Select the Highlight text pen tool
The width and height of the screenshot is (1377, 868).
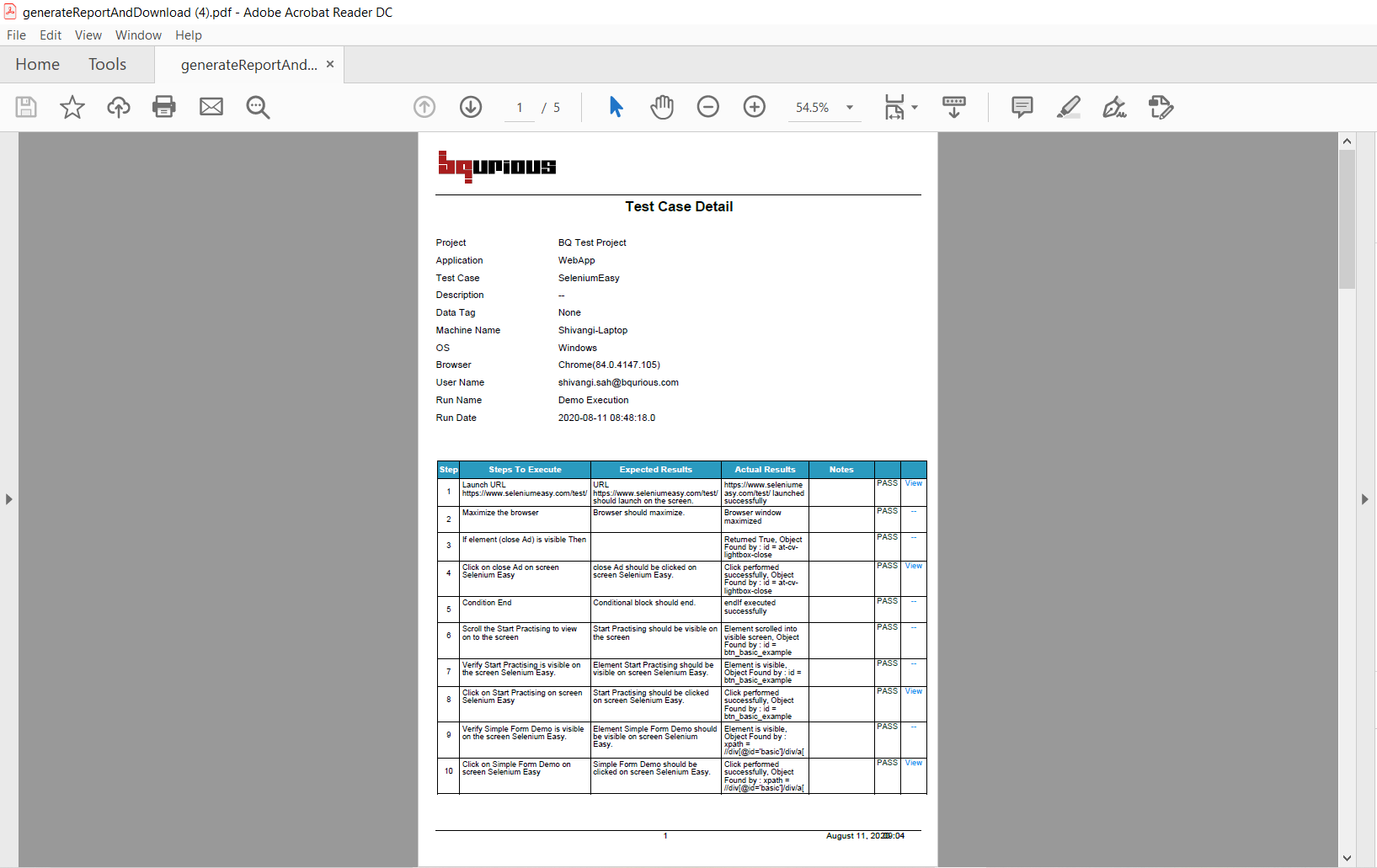click(x=1069, y=107)
